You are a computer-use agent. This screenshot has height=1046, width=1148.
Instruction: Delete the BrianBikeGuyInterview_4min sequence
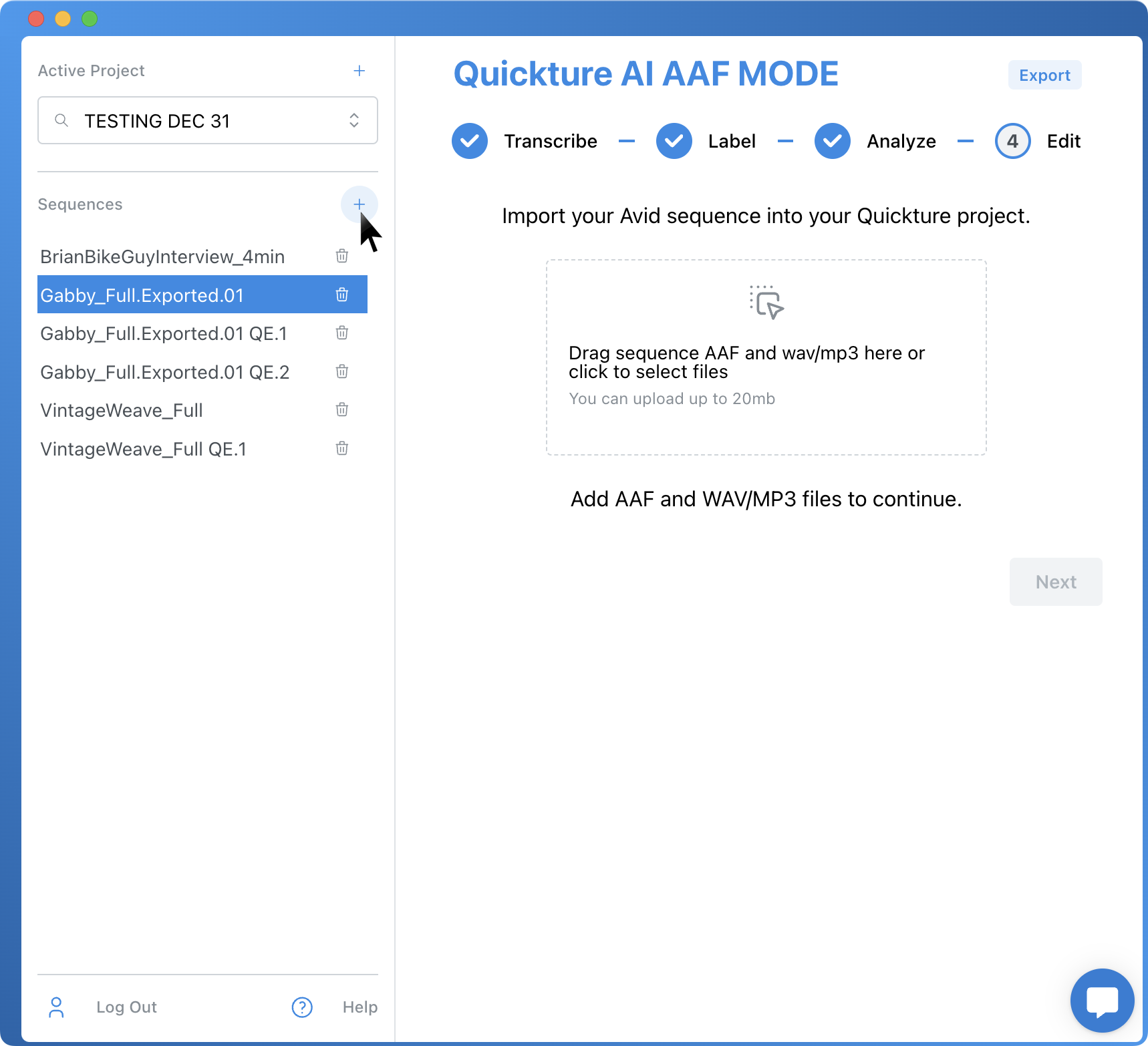tap(341, 256)
